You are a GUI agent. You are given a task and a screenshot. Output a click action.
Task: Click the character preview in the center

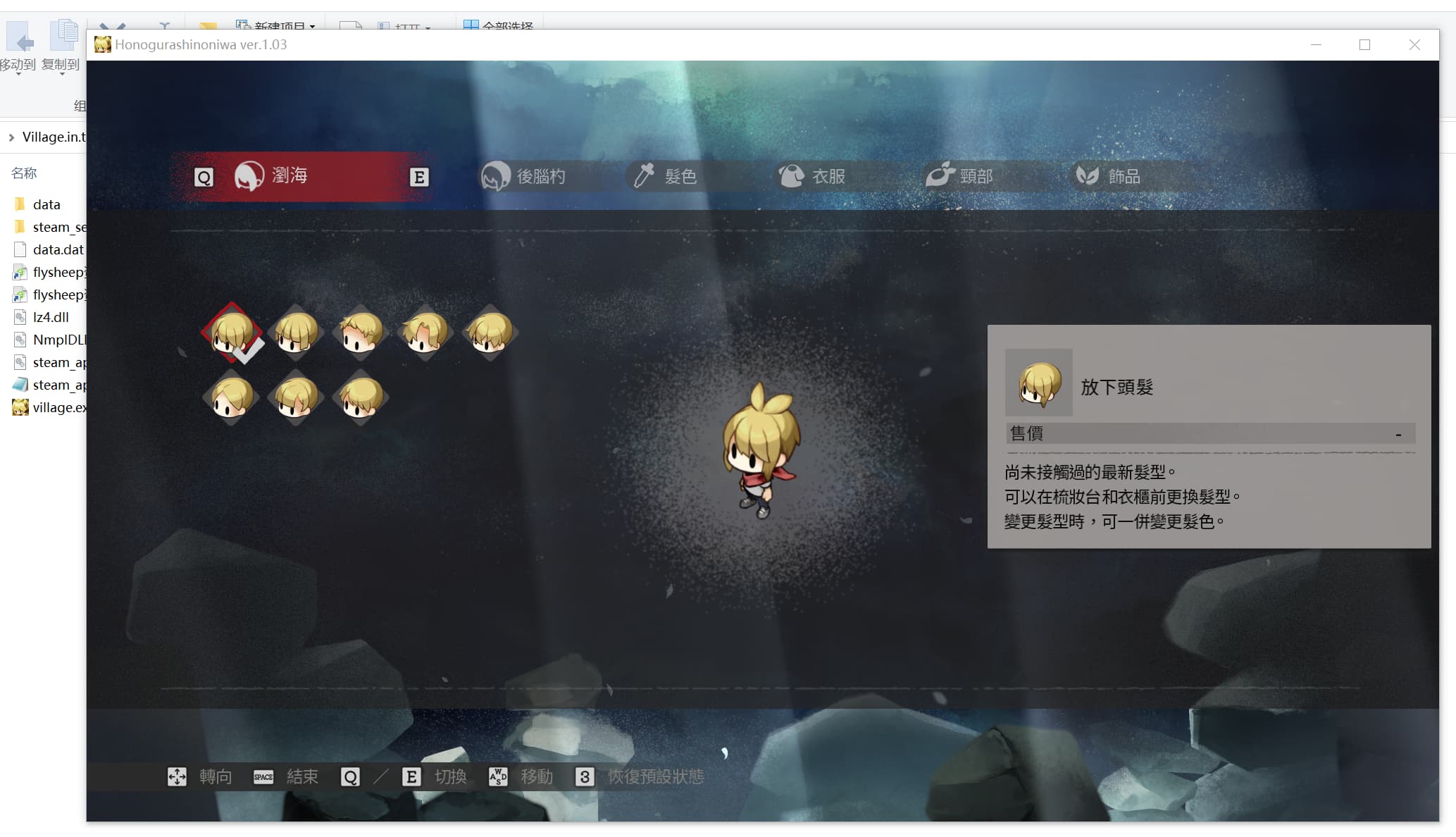click(761, 449)
